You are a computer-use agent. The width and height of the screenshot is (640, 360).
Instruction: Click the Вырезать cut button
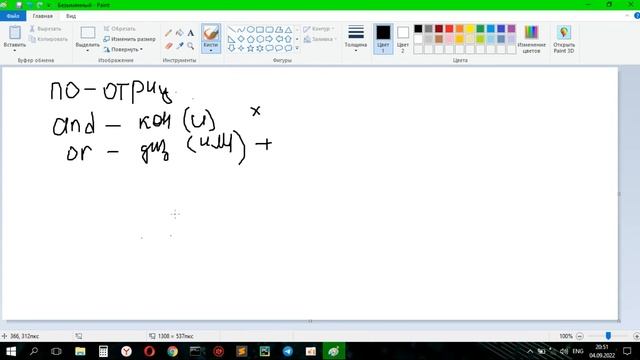coord(45,29)
